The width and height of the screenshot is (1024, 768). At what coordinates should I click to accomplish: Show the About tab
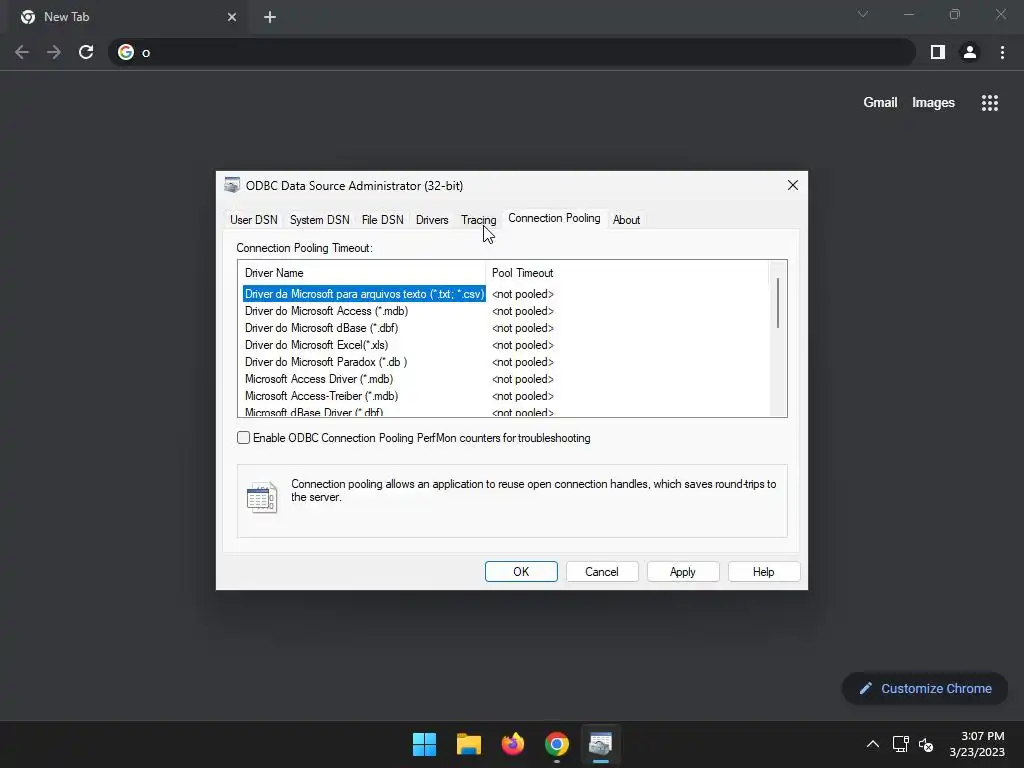(x=626, y=220)
